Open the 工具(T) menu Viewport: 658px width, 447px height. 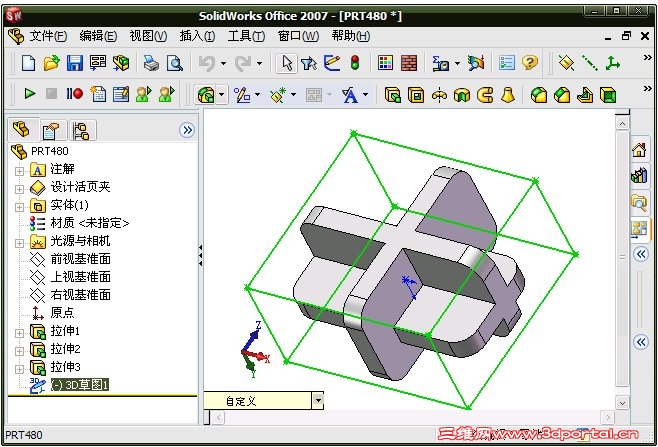point(246,36)
